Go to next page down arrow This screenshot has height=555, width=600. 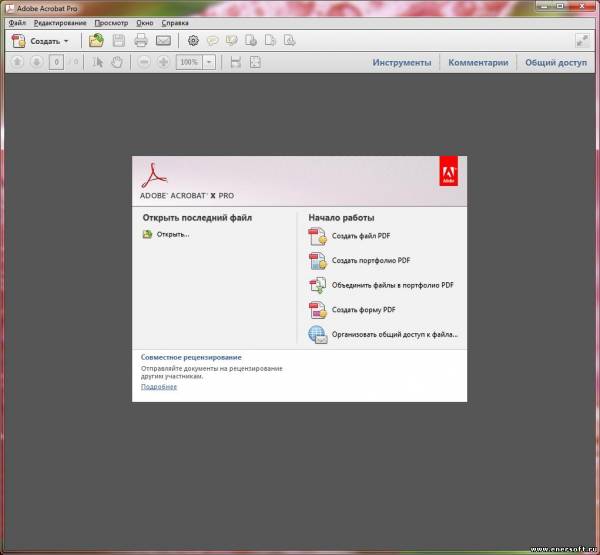36,62
